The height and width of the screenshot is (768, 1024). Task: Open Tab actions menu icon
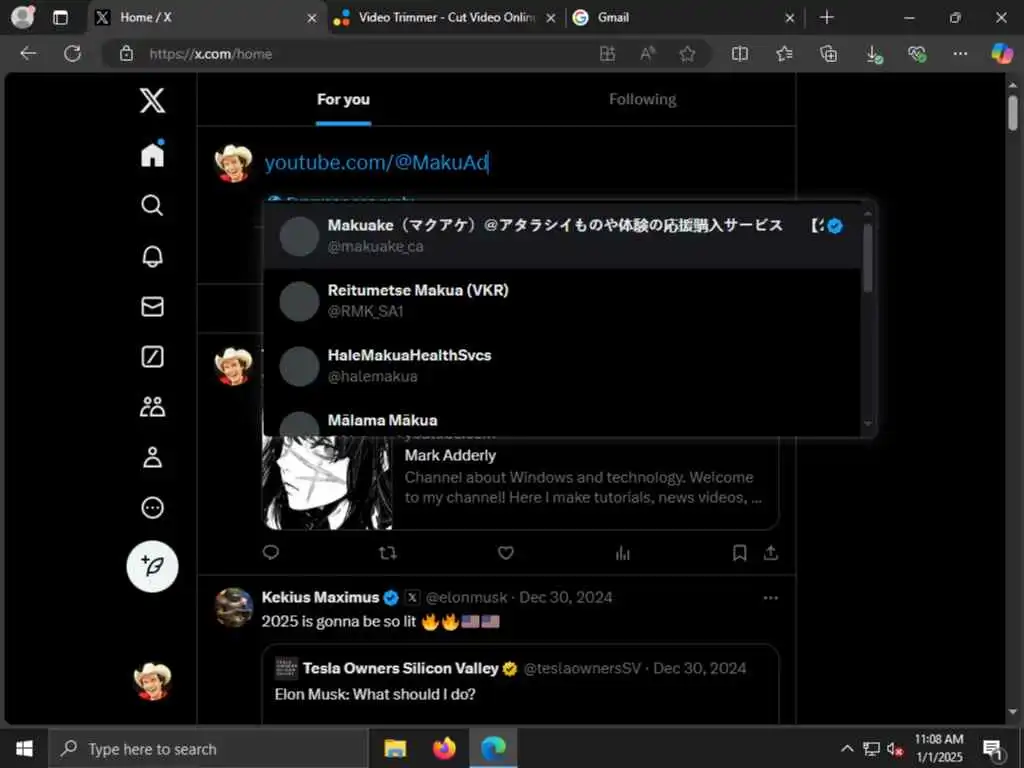[60, 18]
